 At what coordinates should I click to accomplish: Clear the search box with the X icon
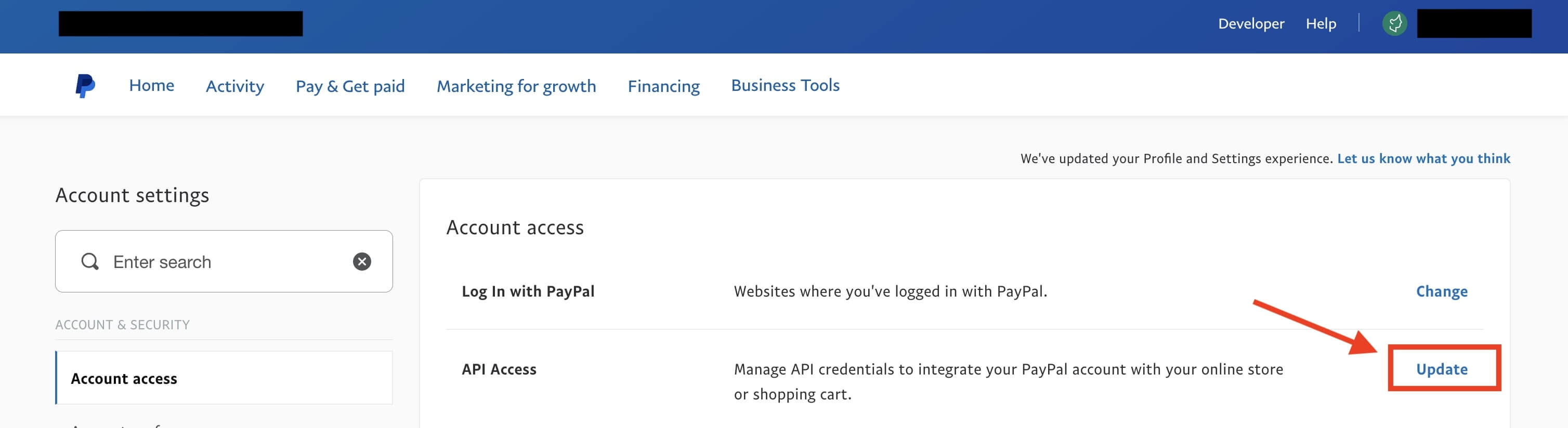(361, 261)
